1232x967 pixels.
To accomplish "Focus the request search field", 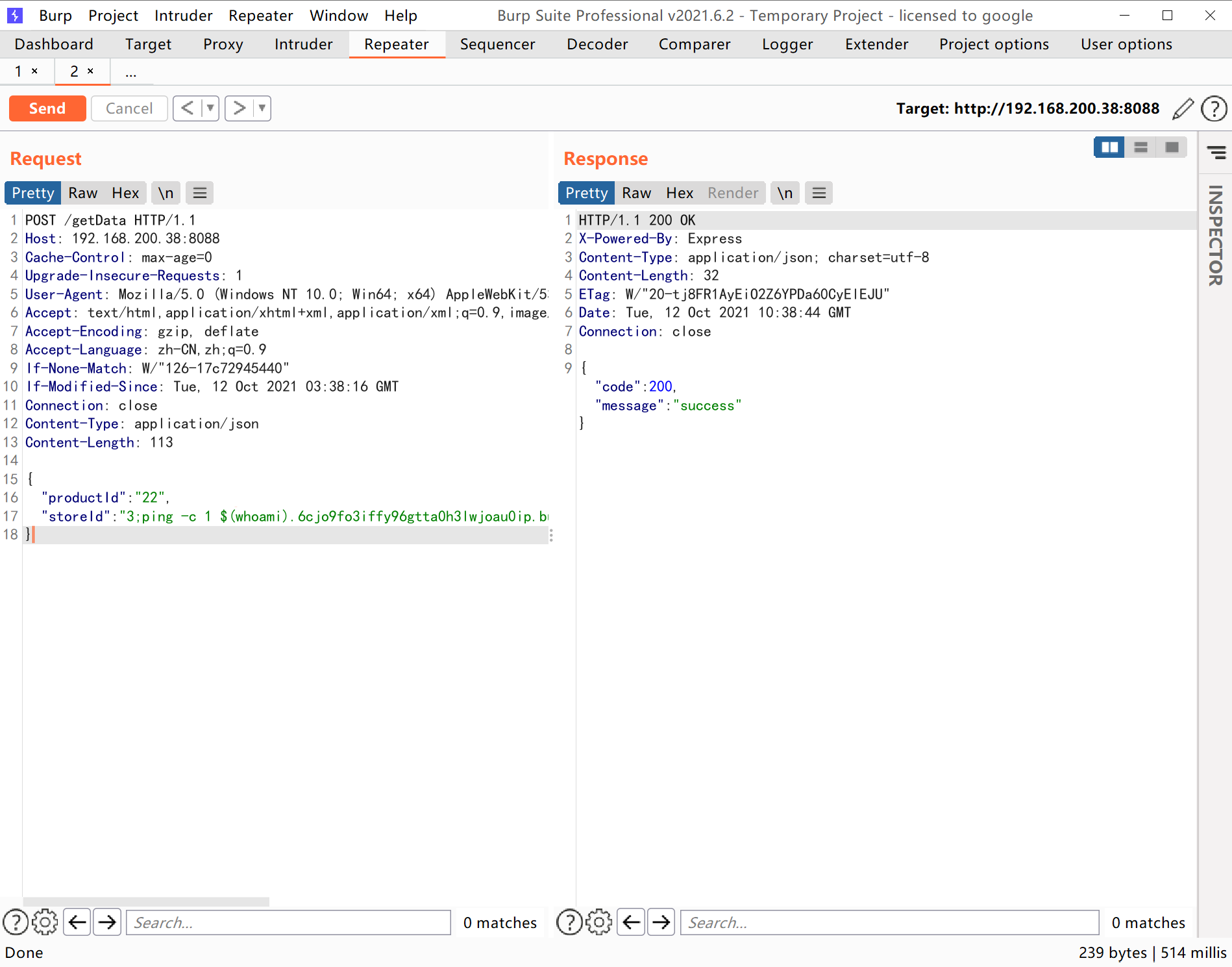I will coord(288,922).
